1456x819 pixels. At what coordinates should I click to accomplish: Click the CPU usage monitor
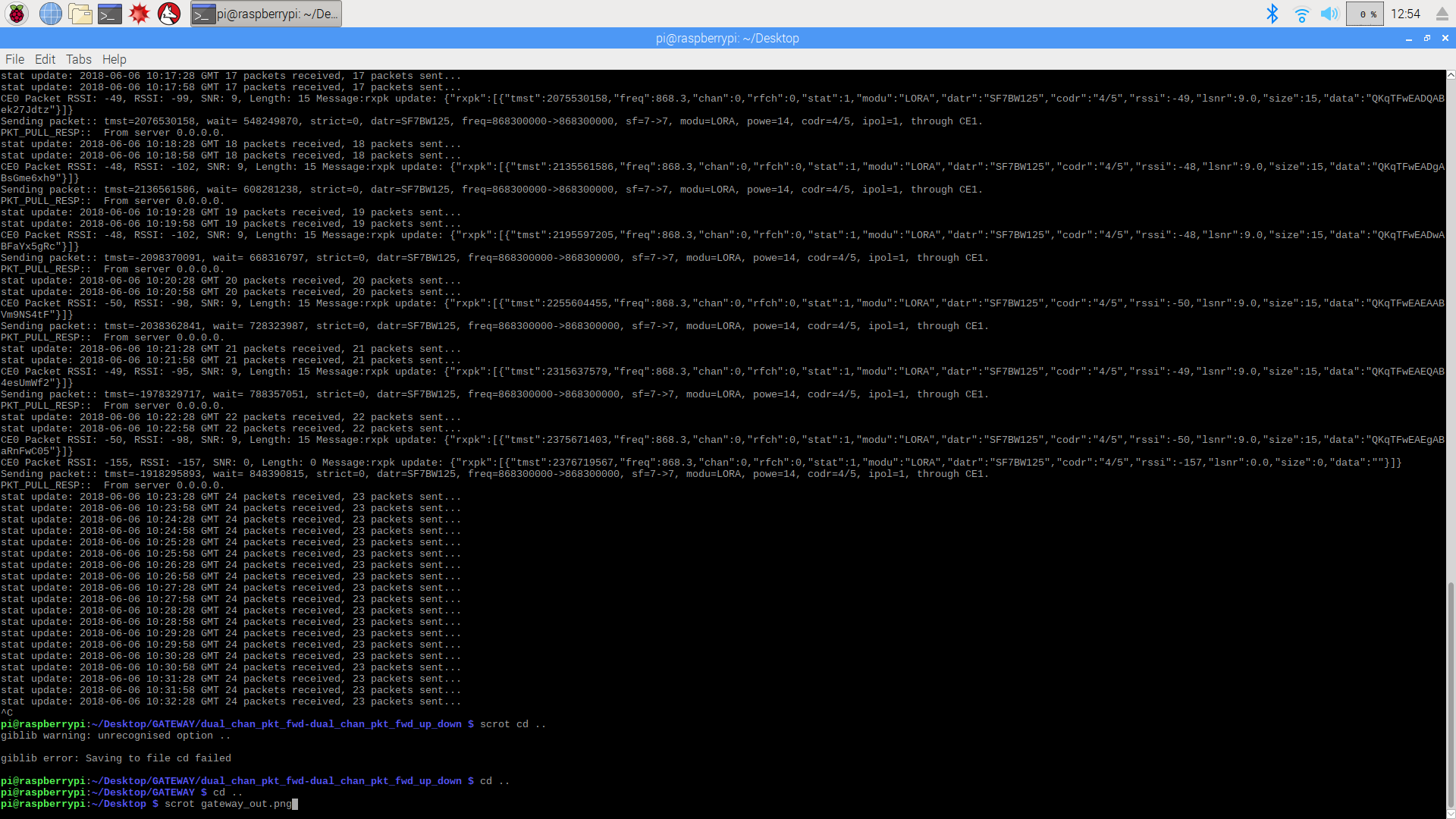[x=1365, y=14]
